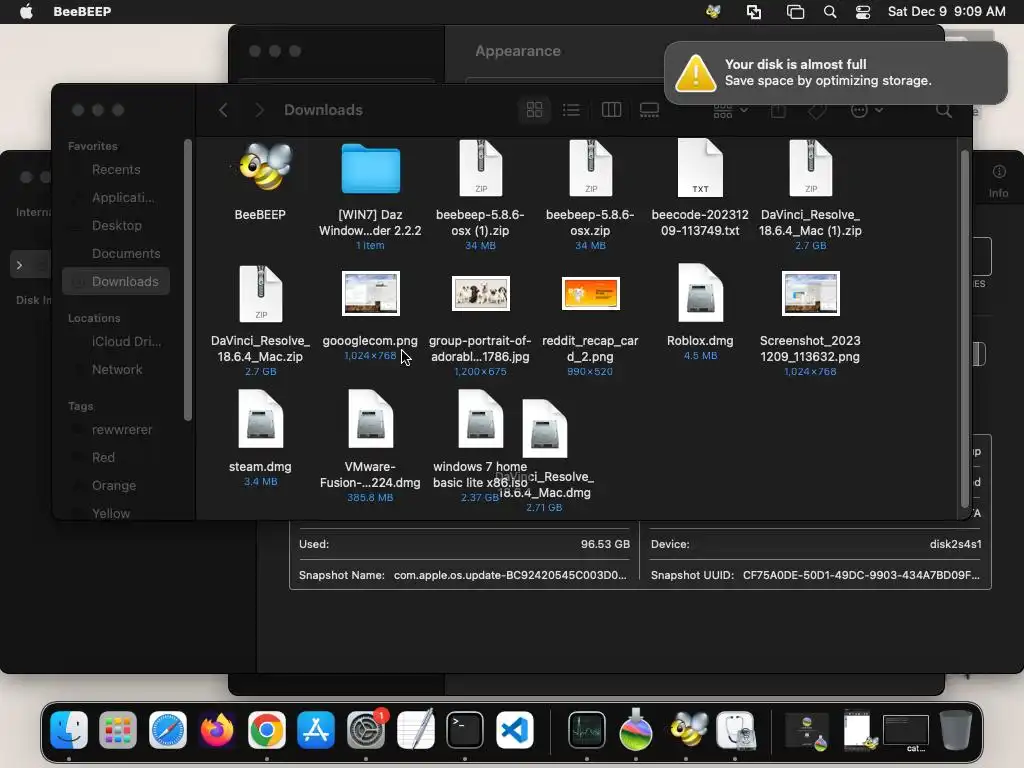Click the BeeBEEP menu bar status icon
1024x768 pixels.
click(713, 12)
